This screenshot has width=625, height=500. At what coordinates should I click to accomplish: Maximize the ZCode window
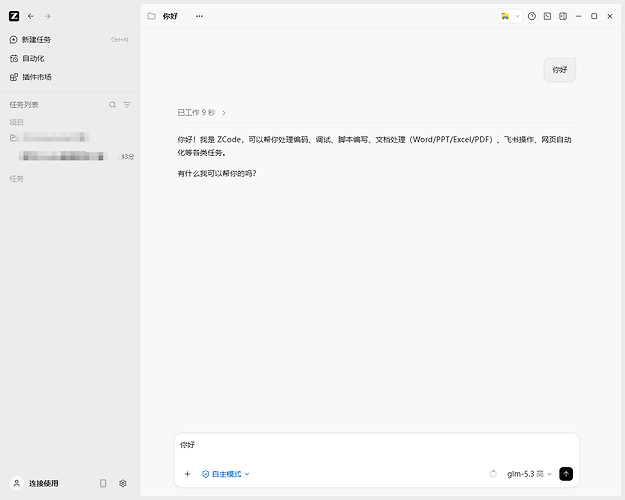[594, 16]
